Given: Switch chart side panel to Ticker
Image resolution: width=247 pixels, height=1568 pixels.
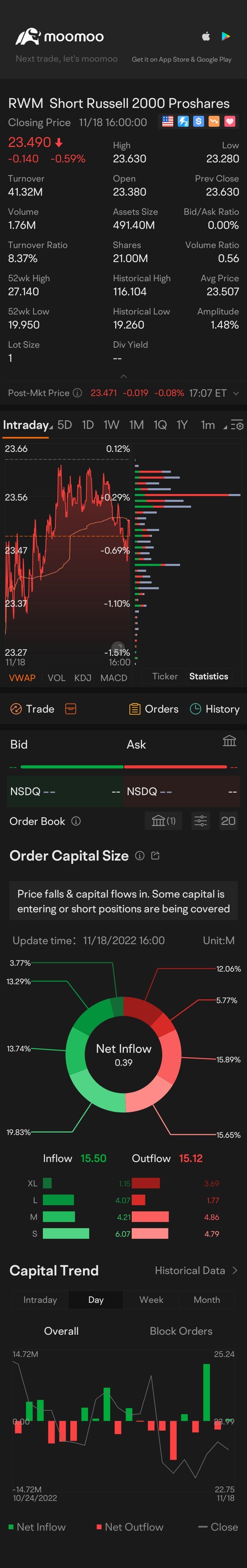Looking at the screenshot, I should click(x=165, y=676).
